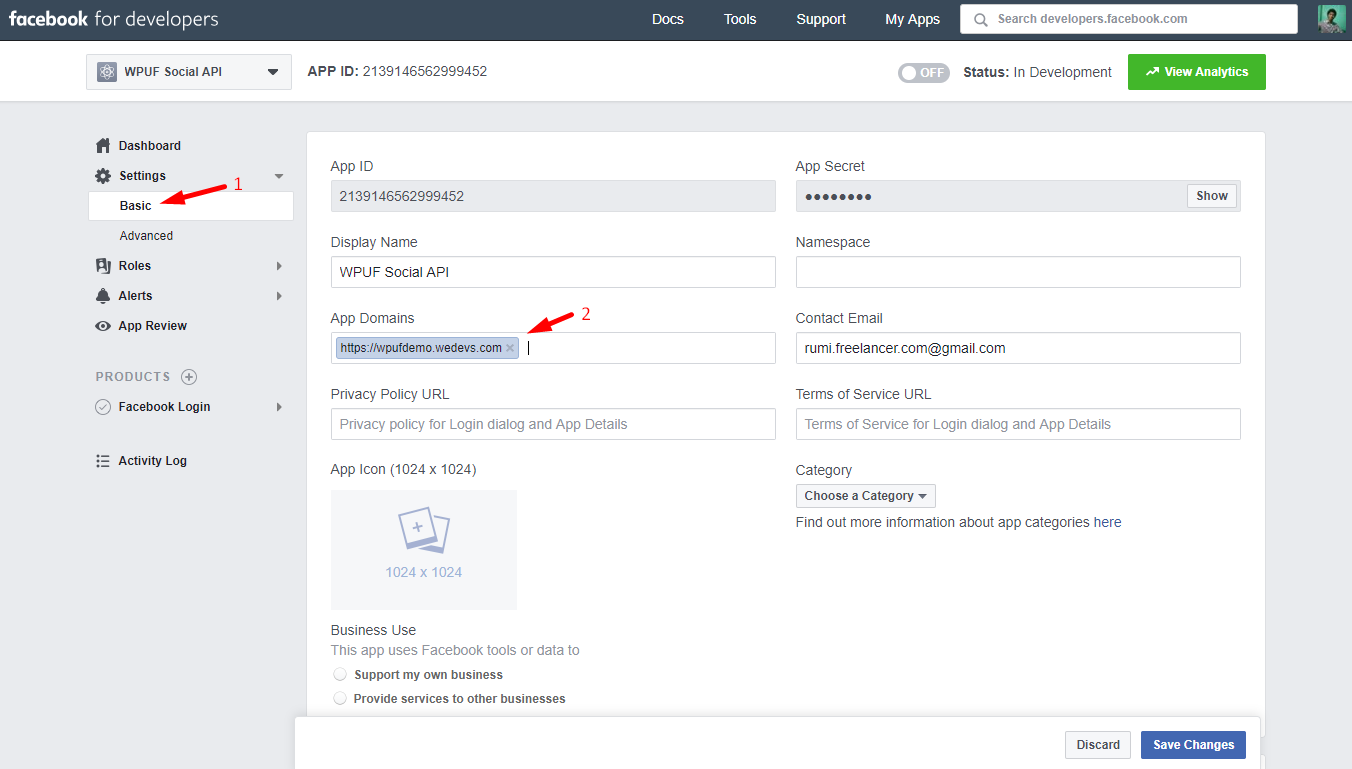The width and height of the screenshot is (1352, 769).
Task: Select Provide services to other businesses option
Action: coord(340,698)
